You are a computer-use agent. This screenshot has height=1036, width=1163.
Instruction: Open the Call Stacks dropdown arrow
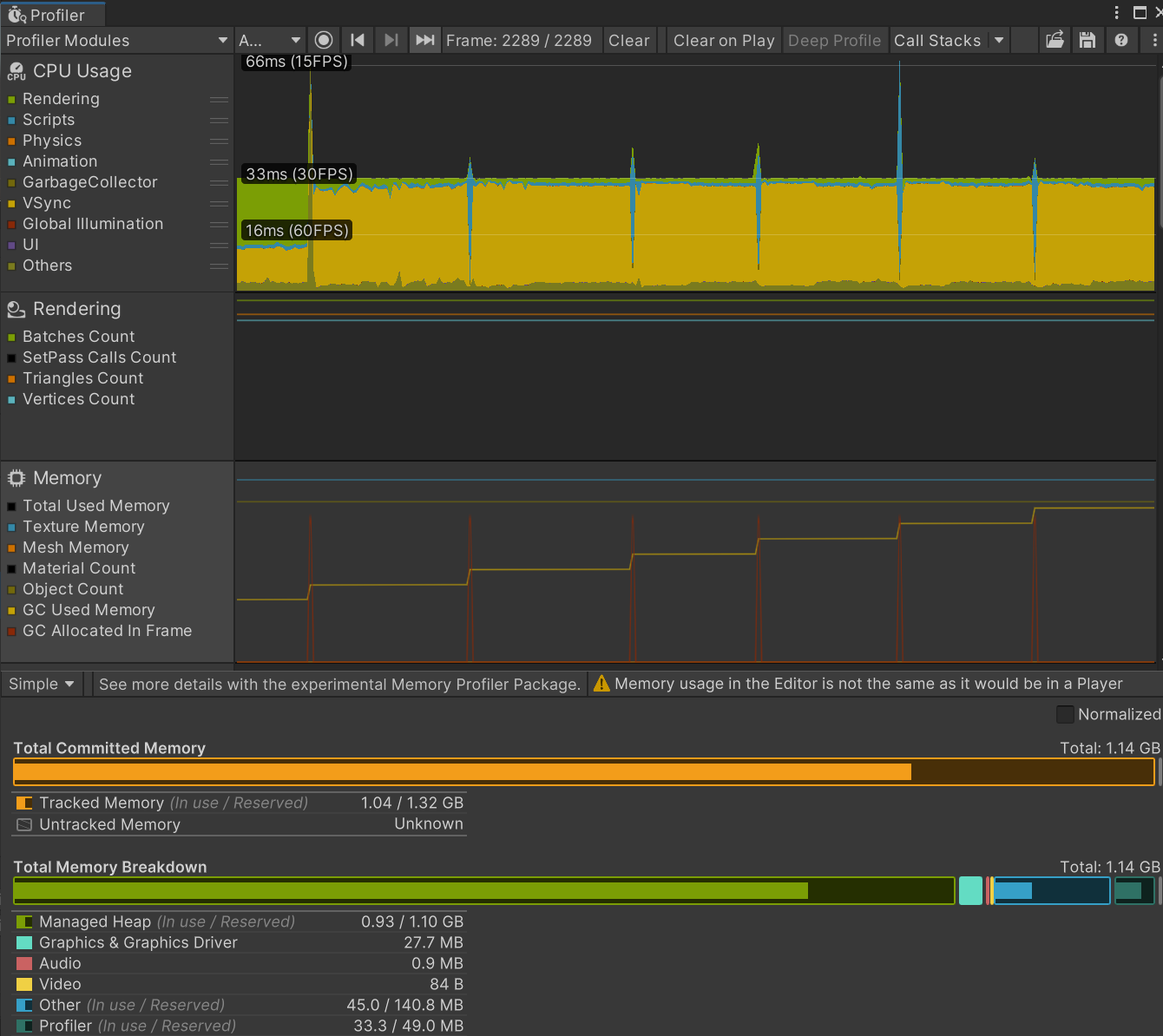coord(998,40)
